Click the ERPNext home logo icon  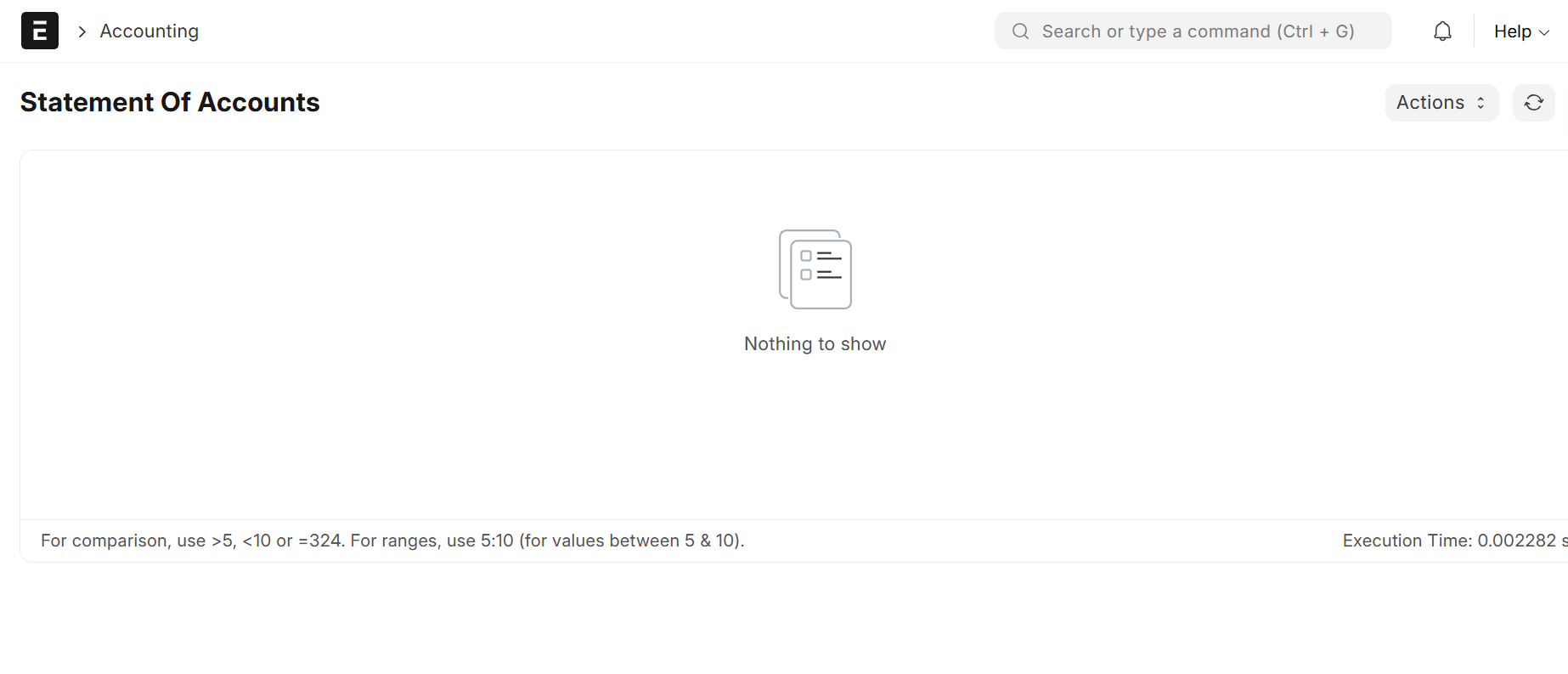[40, 31]
